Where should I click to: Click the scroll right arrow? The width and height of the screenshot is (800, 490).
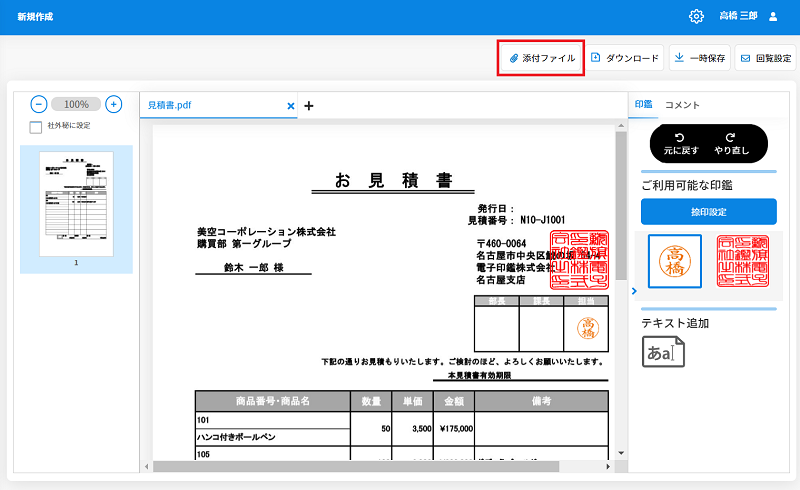[608, 467]
